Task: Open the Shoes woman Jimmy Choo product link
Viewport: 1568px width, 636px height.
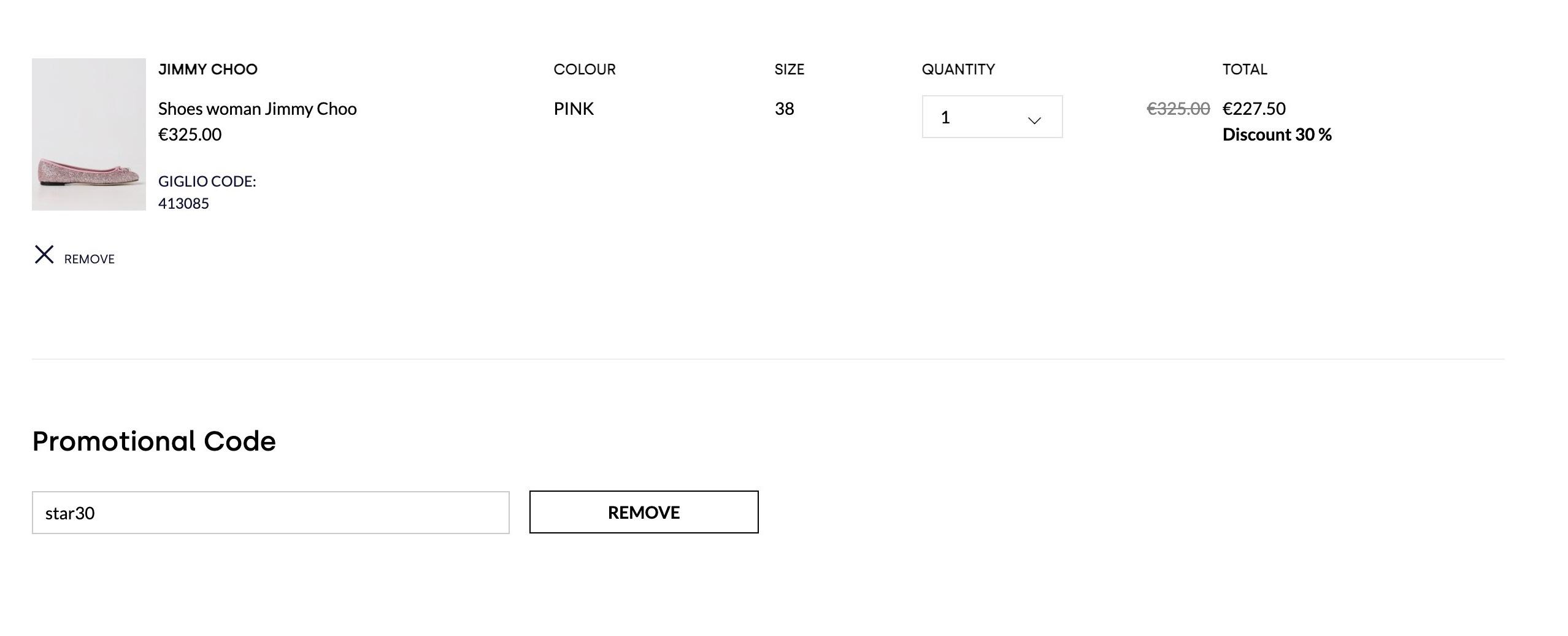Action: [x=257, y=109]
